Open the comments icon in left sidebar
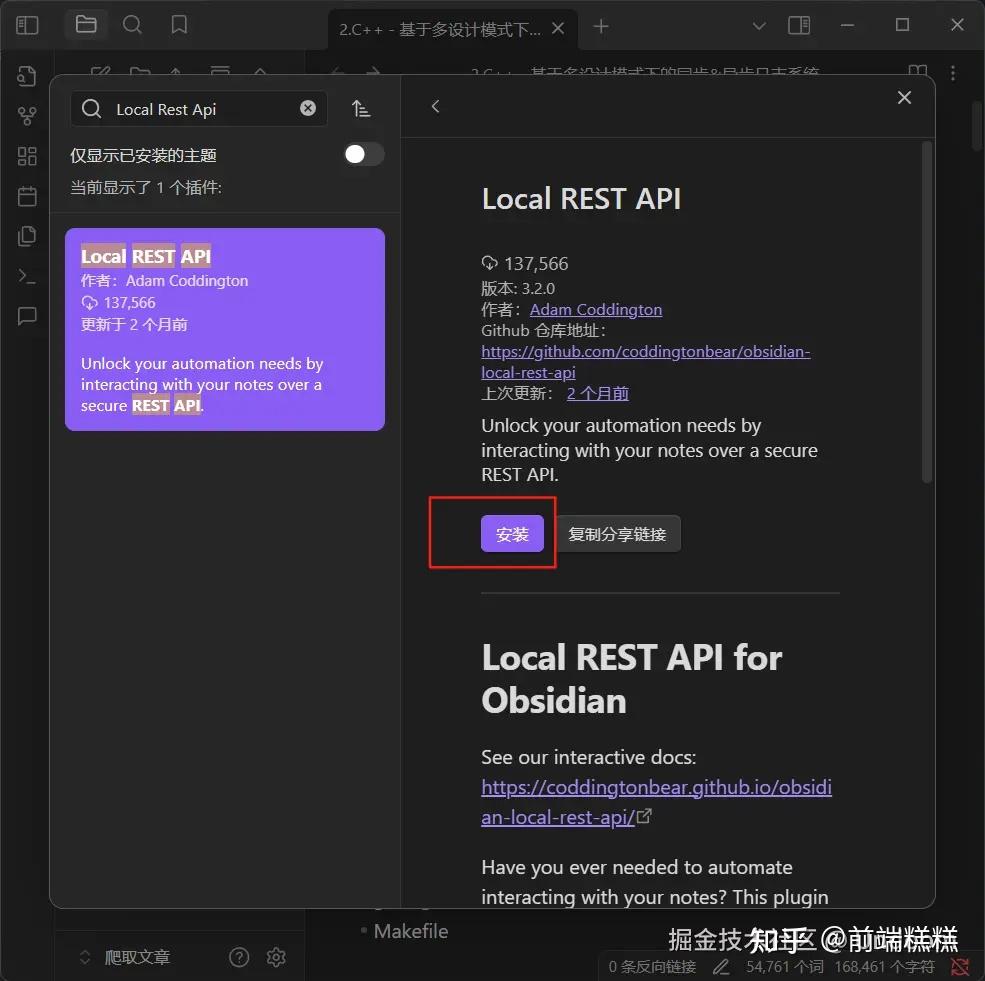This screenshot has height=981, width=985. [26, 315]
